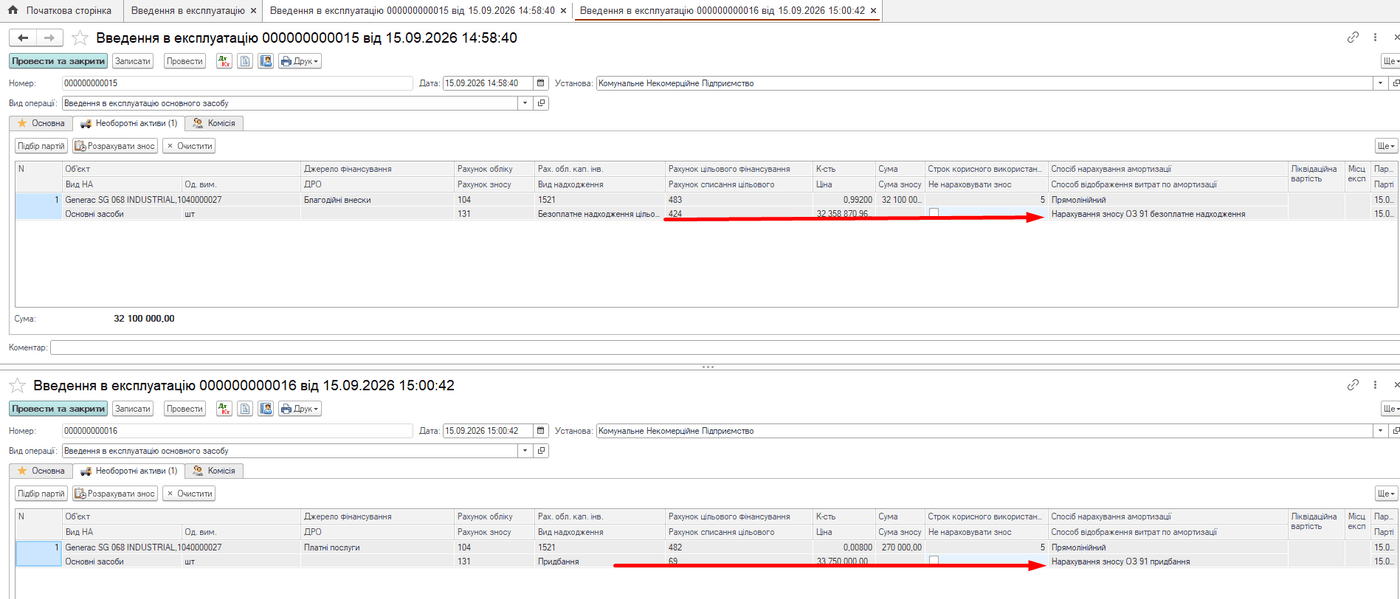Expand the Друк menu in document 000000000015

click(299, 61)
